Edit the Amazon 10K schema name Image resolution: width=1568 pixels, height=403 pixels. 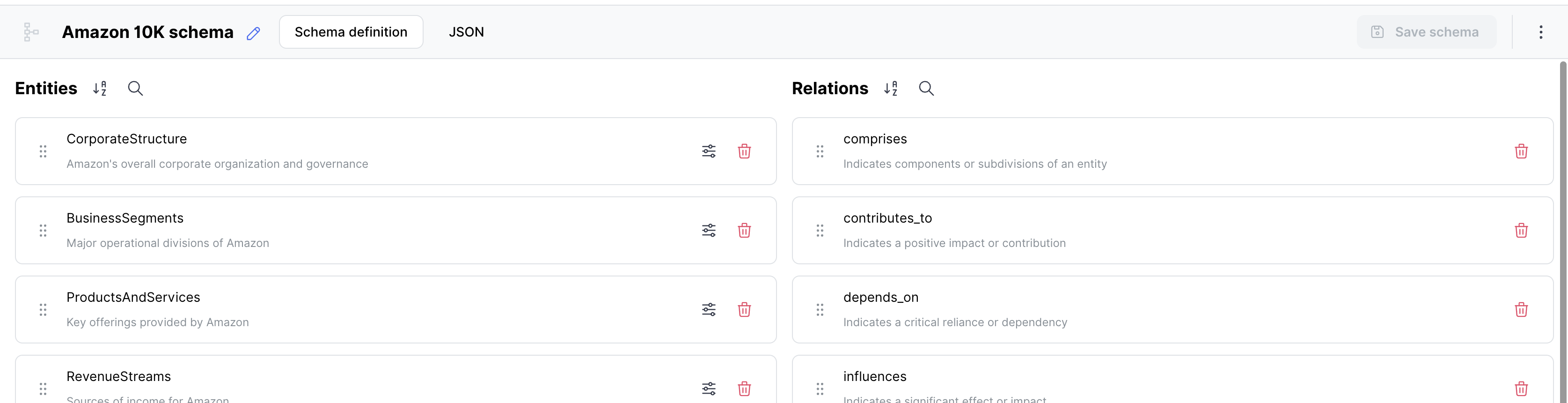pyautogui.click(x=254, y=34)
